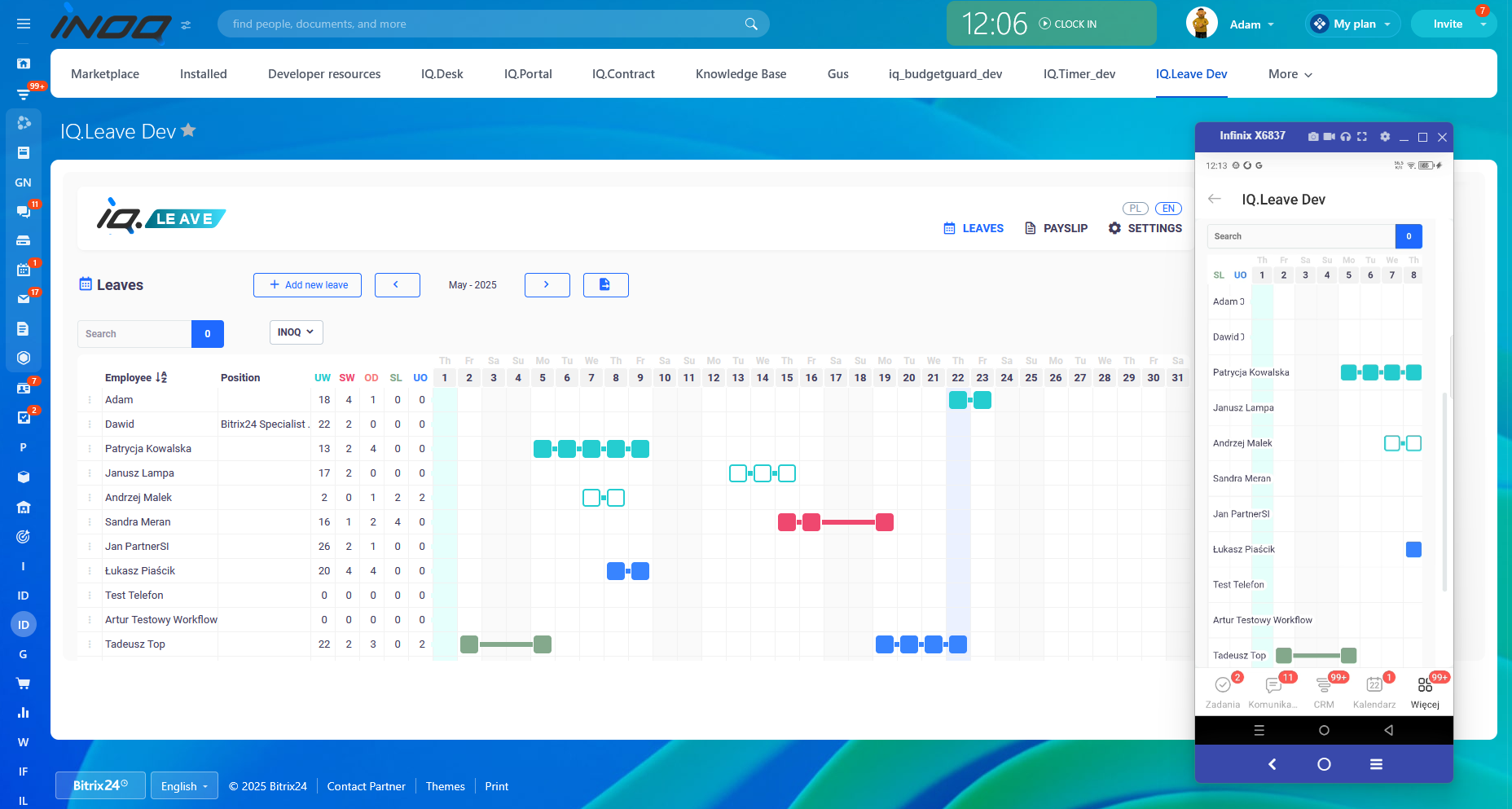
Task: Open the hamburger menu in left sidebar
Action: coord(24,24)
